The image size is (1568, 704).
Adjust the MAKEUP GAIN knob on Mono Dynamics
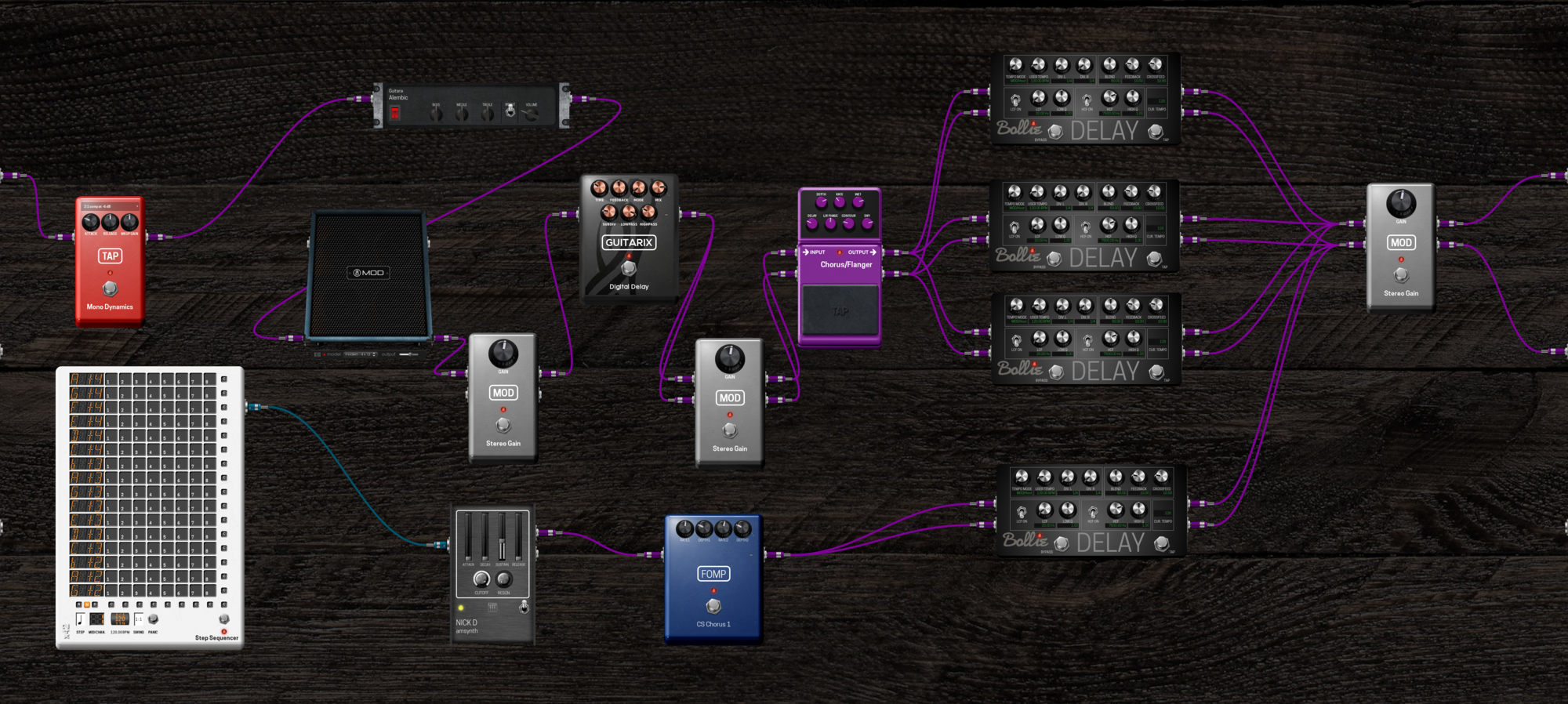(x=129, y=222)
